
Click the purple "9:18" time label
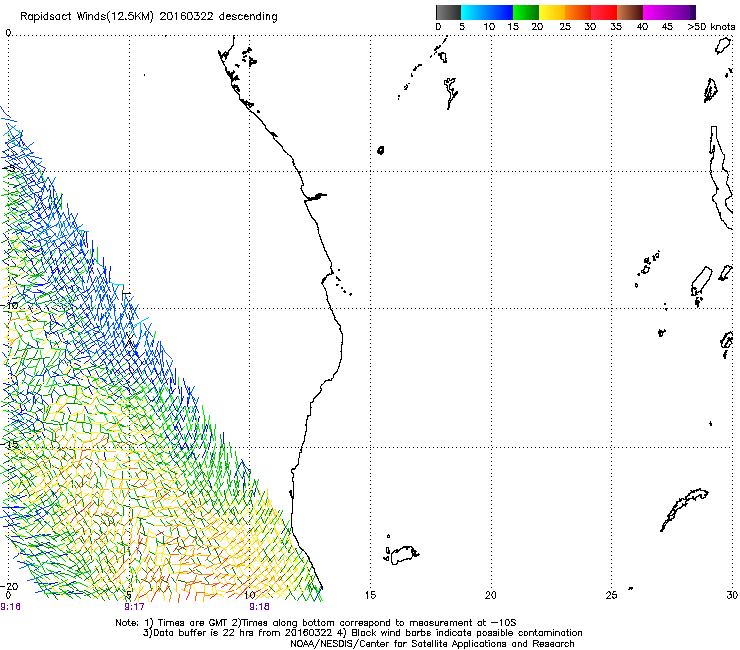260,607
